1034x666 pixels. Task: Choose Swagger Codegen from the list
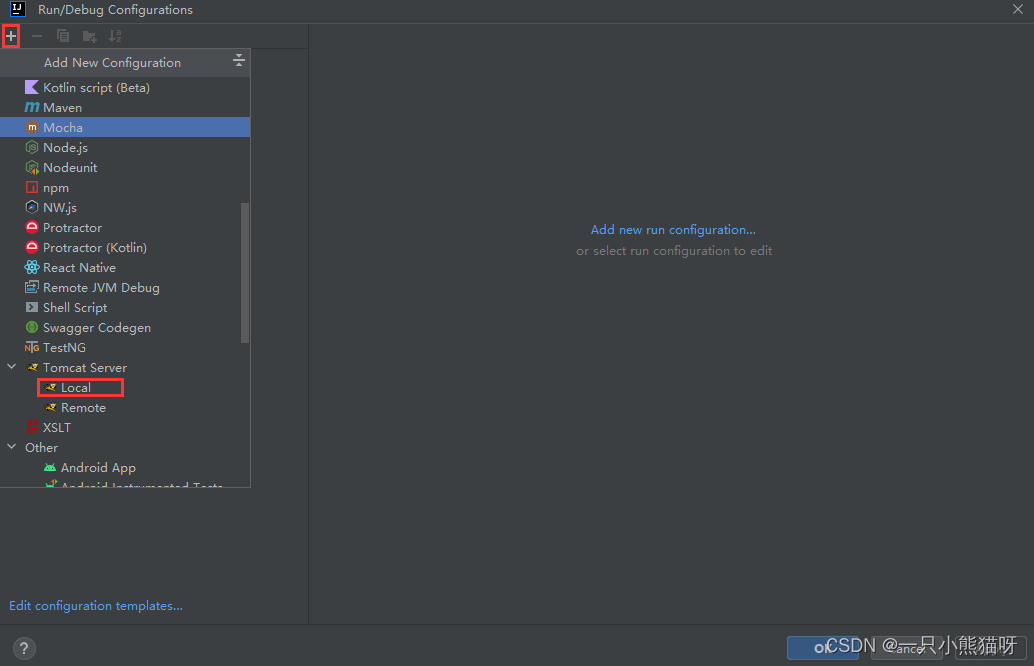click(x=125, y=327)
